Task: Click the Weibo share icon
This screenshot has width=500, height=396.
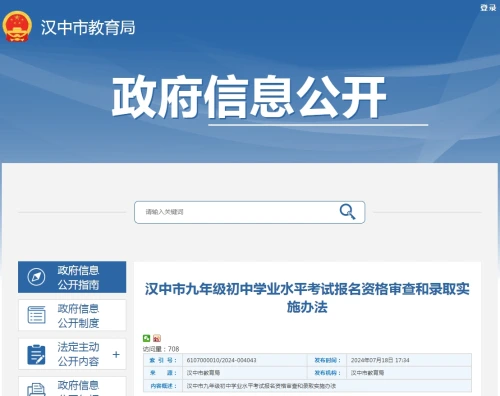Action: tap(157, 338)
